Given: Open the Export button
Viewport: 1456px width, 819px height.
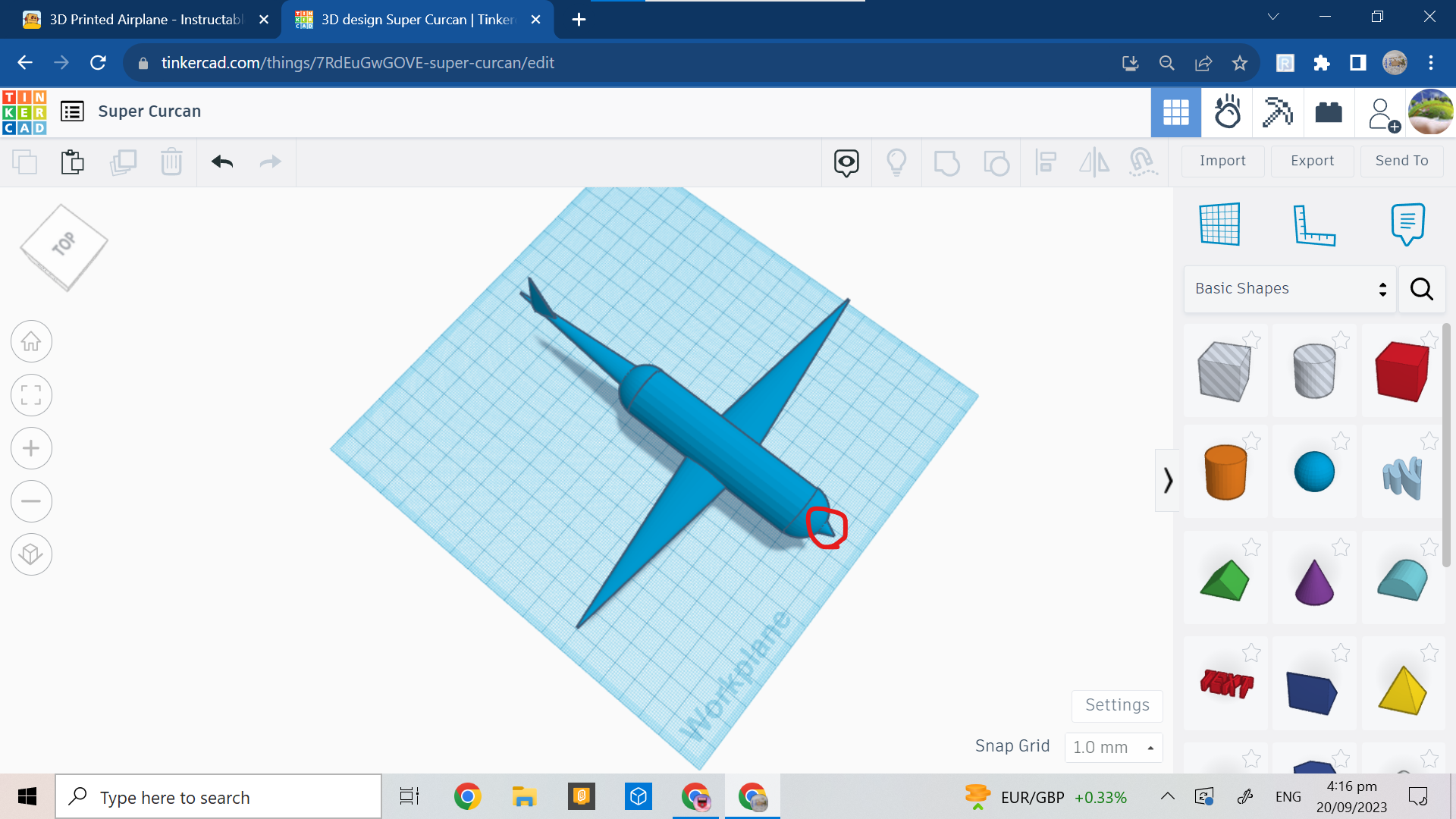Looking at the screenshot, I should coord(1312,161).
